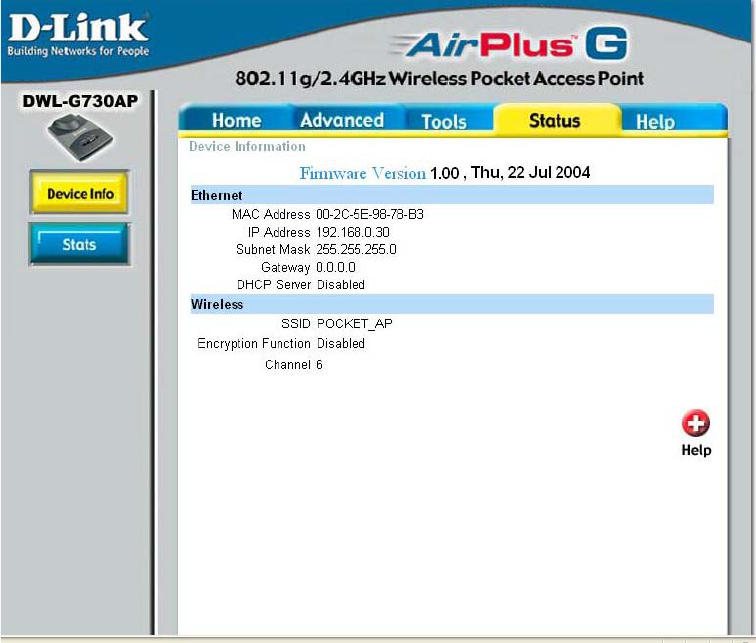756x643 pixels.
Task: Select the Firmware Version label
Action: 363,173
